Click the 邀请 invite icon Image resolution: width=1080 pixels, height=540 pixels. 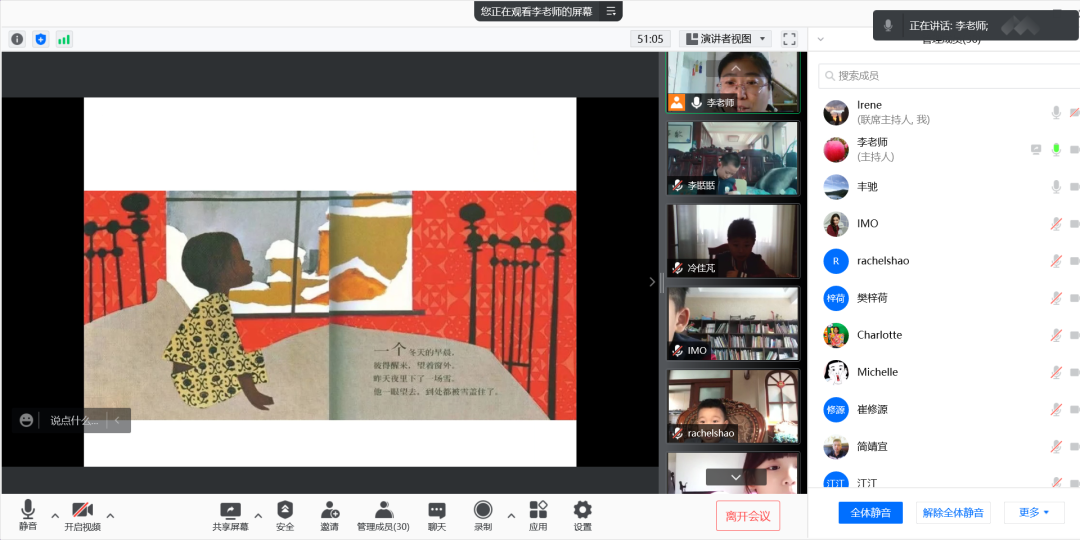tap(329, 510)
